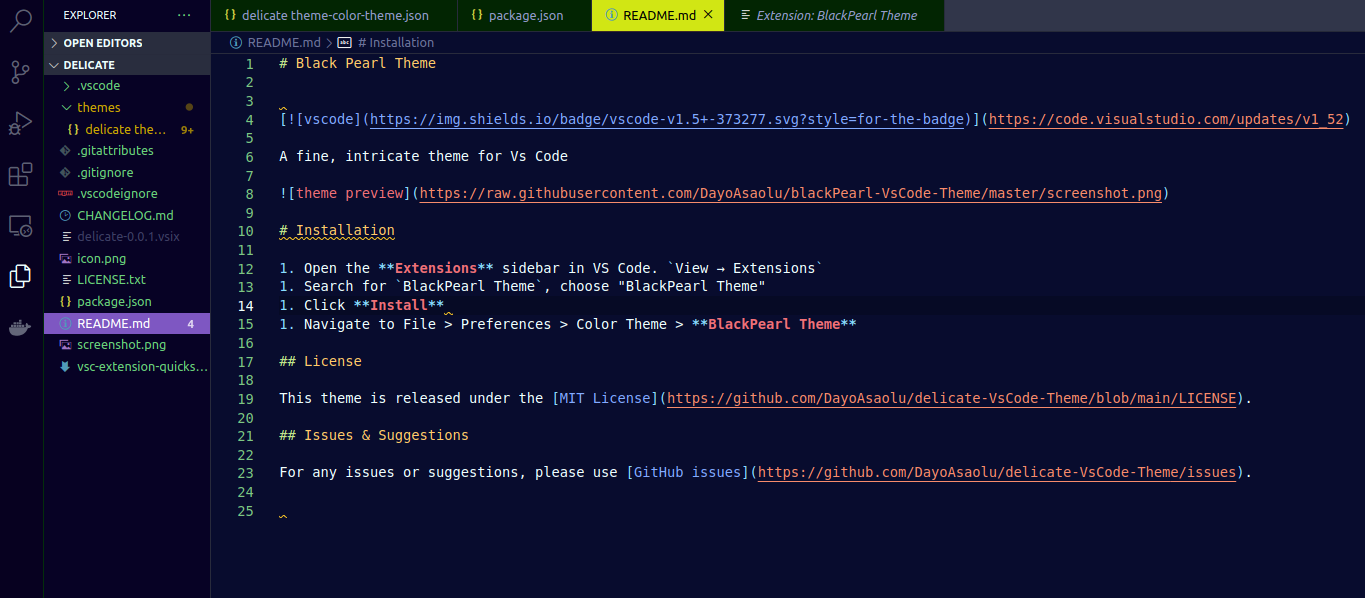Screen dimensions: 1365x598
Task: Click the Explorer files icon in activity bar
Action: click(21, 277)
